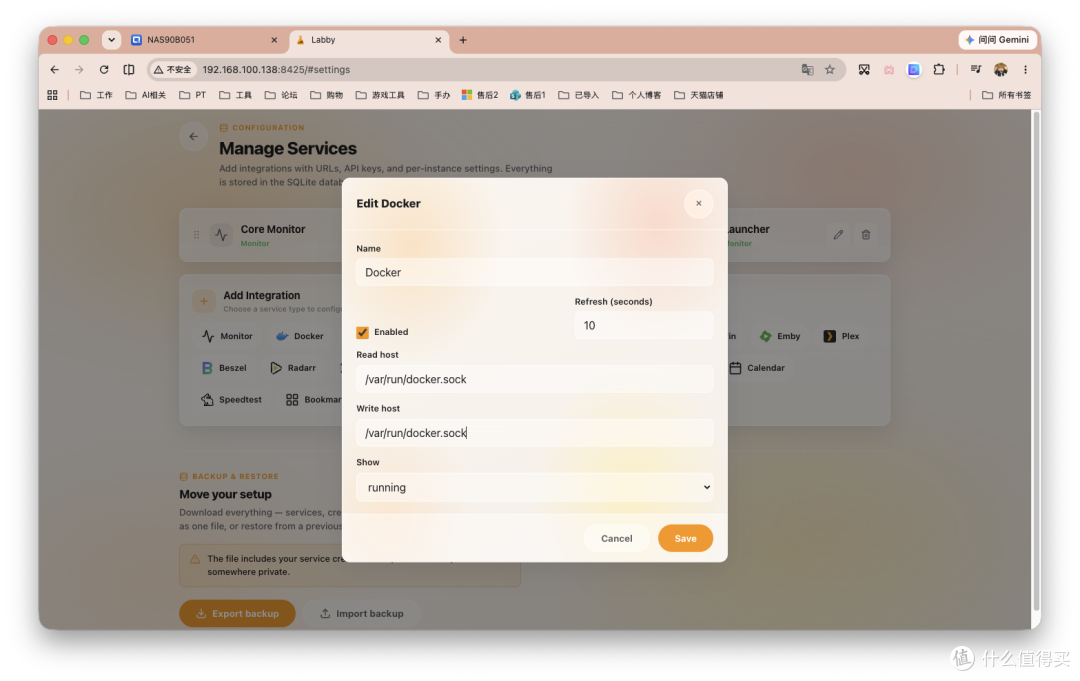Click Export backup button
This screenshot has height=681, width=1080.
click(x=237, y=613)
